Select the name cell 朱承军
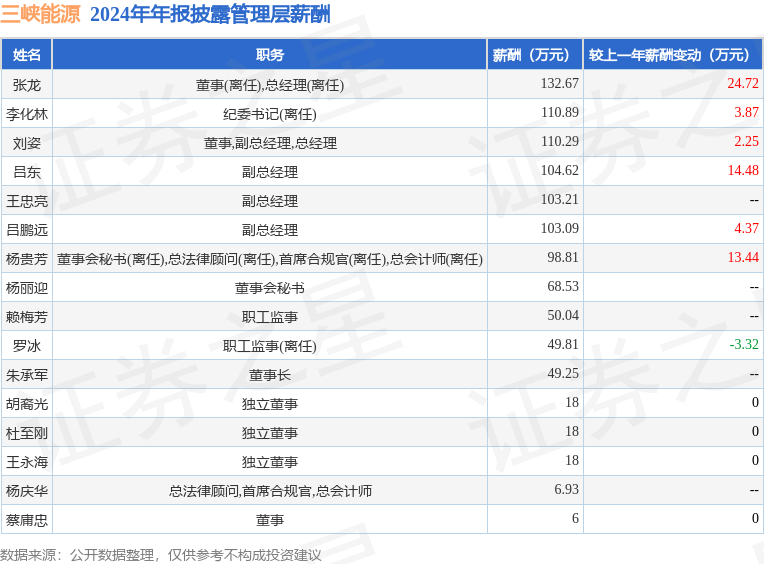This screenshot has height=564, width=764. click(27, 375)
